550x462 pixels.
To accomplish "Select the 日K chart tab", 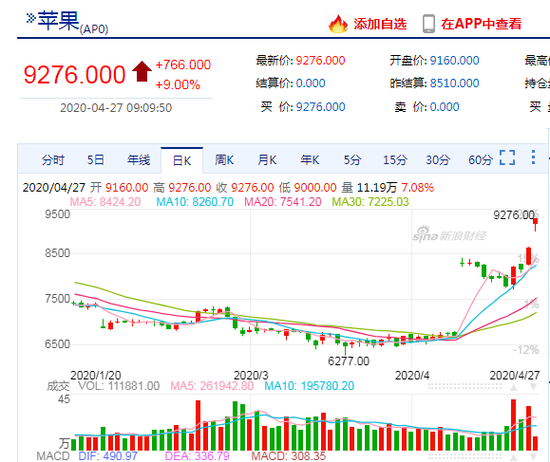I will click(x=182, y=160).
